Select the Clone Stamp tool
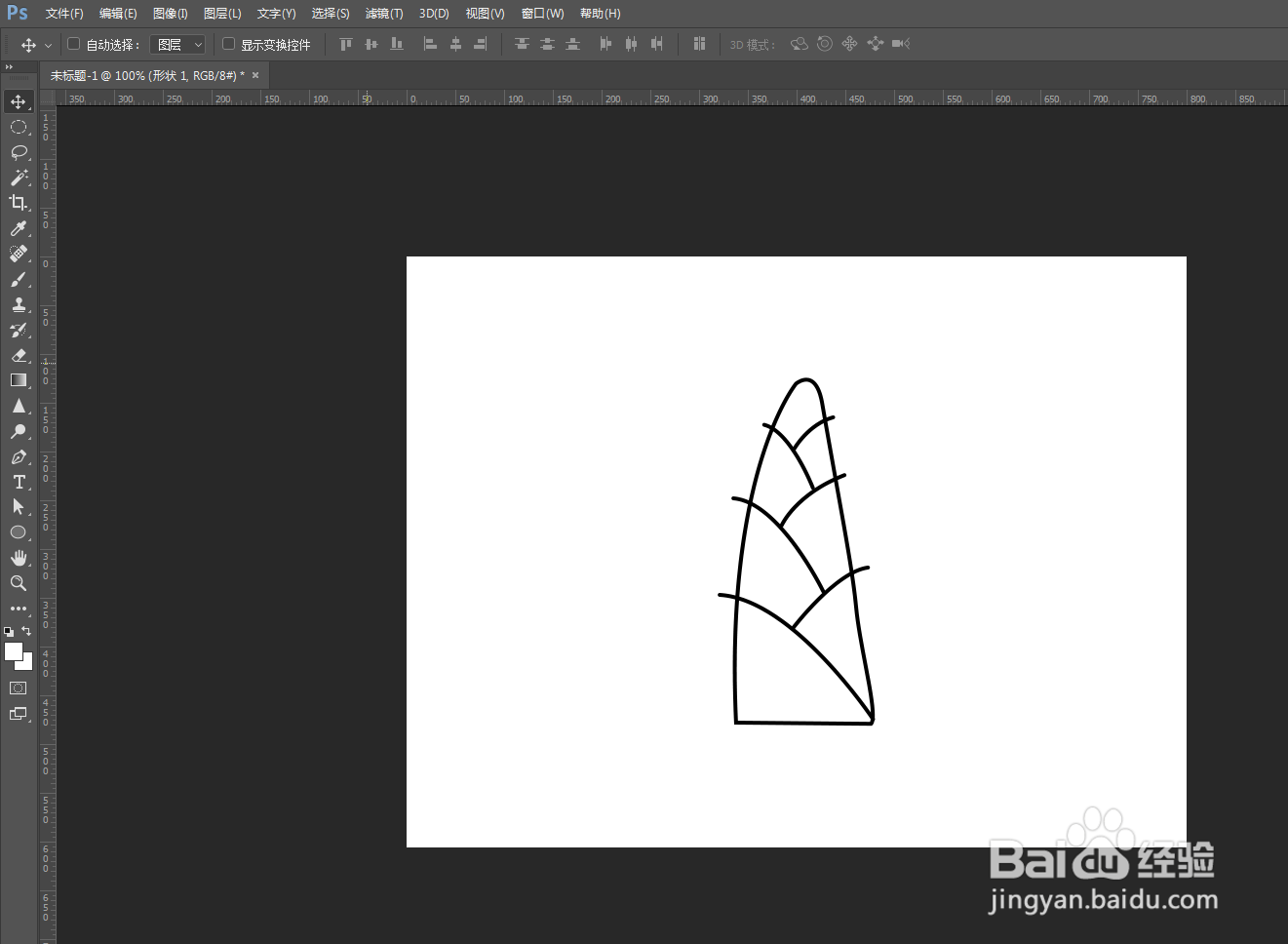Screen dimensions: 1288x944 (x=19, y=305)
